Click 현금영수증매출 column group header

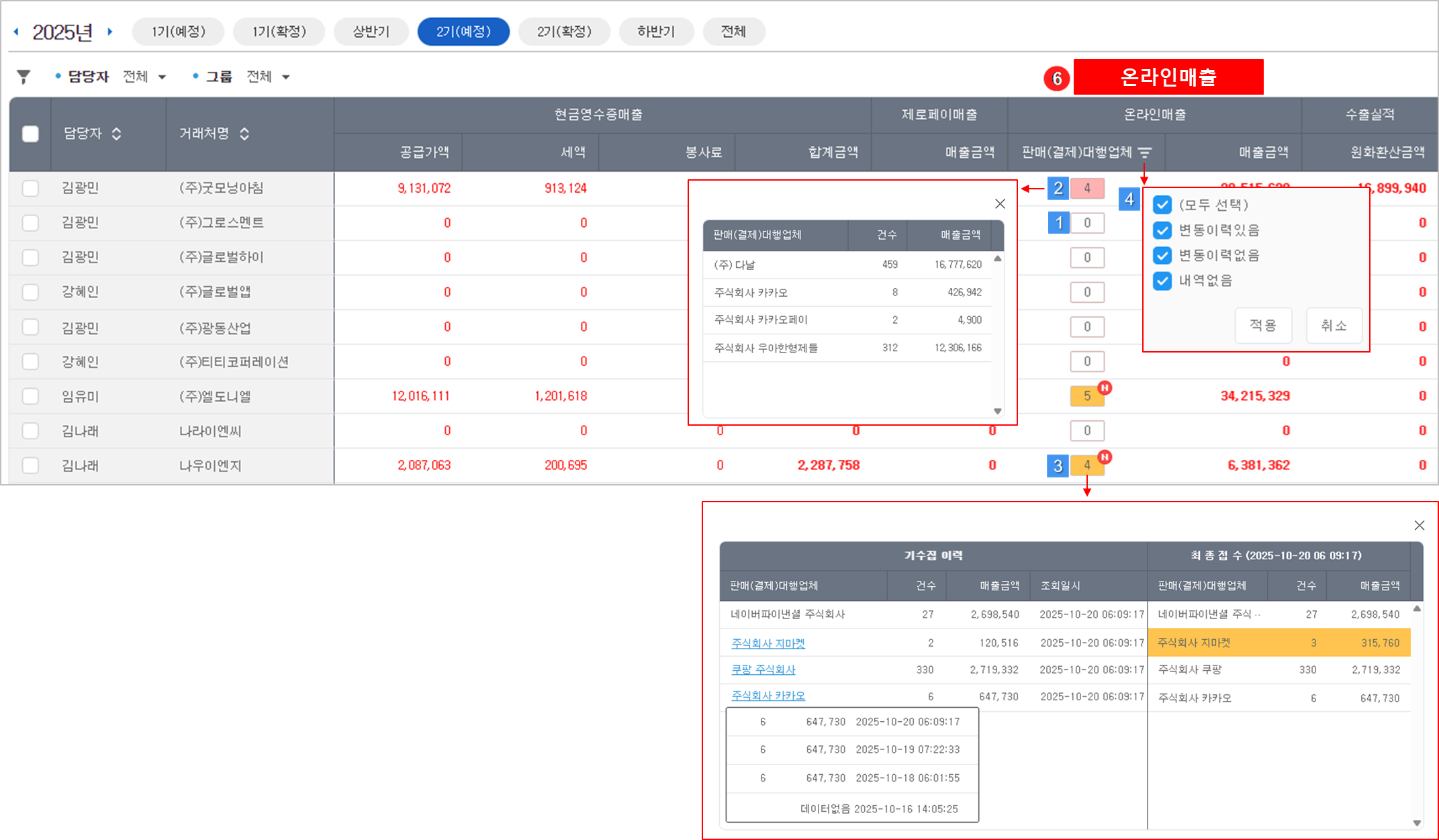coord(602,115)
